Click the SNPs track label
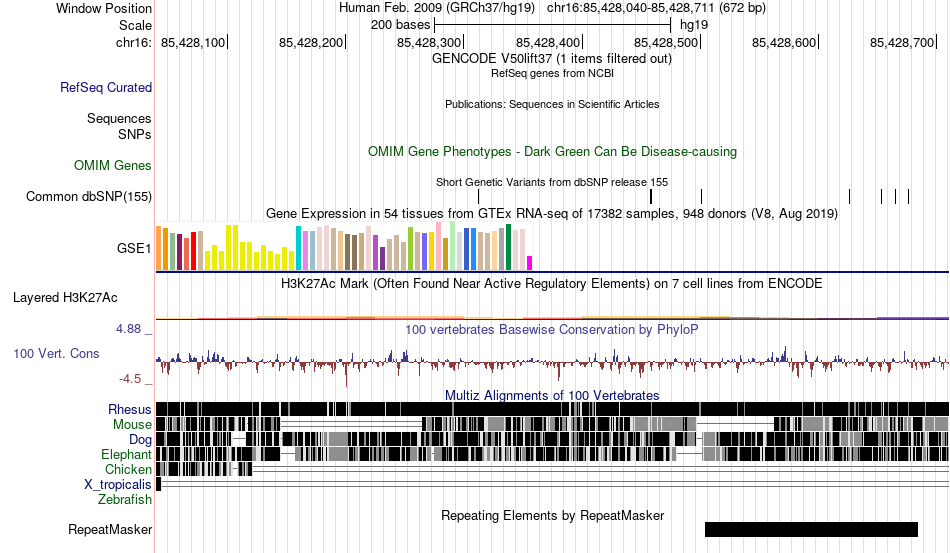 135,134
